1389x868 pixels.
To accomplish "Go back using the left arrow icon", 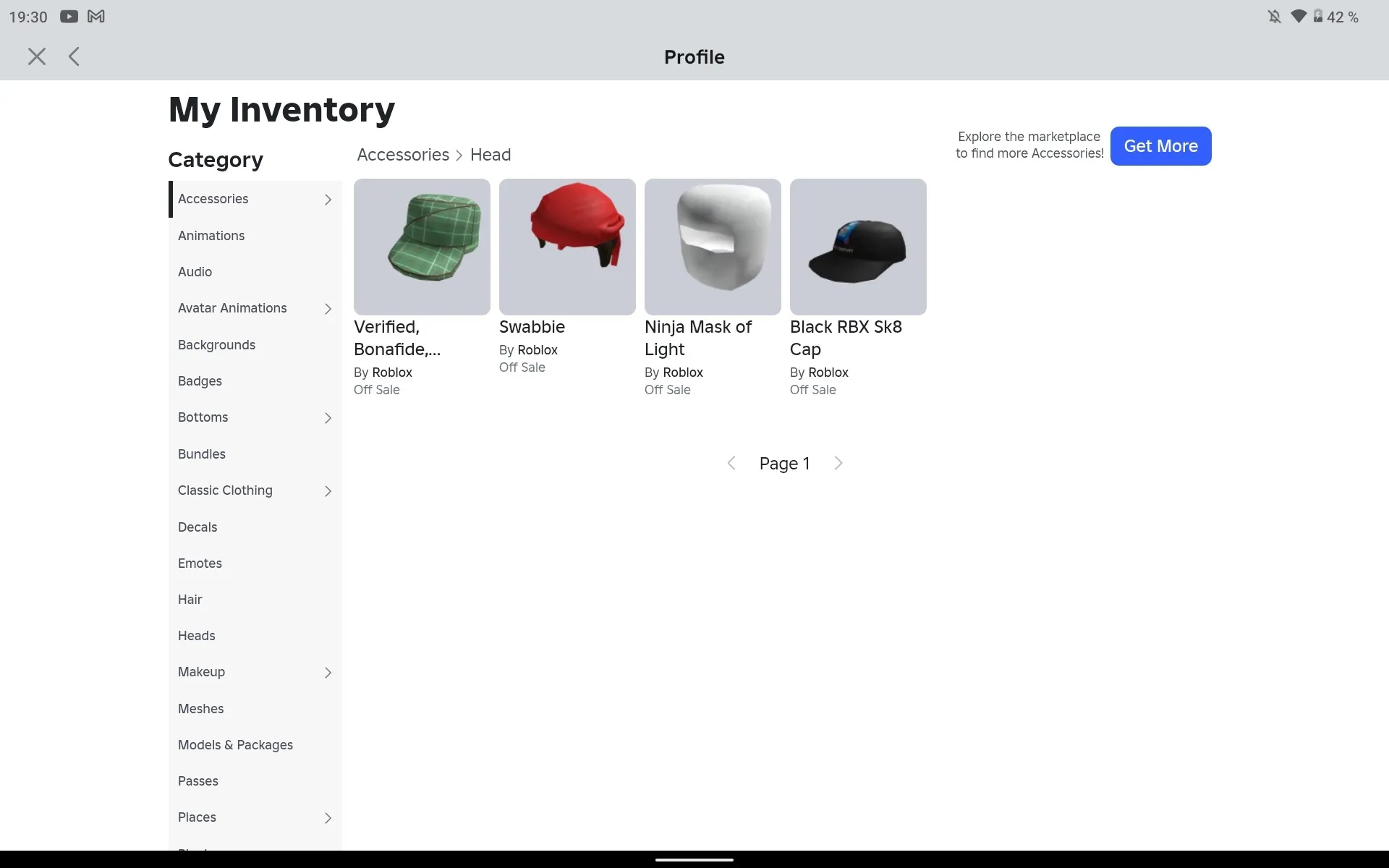I will (74, 56).
